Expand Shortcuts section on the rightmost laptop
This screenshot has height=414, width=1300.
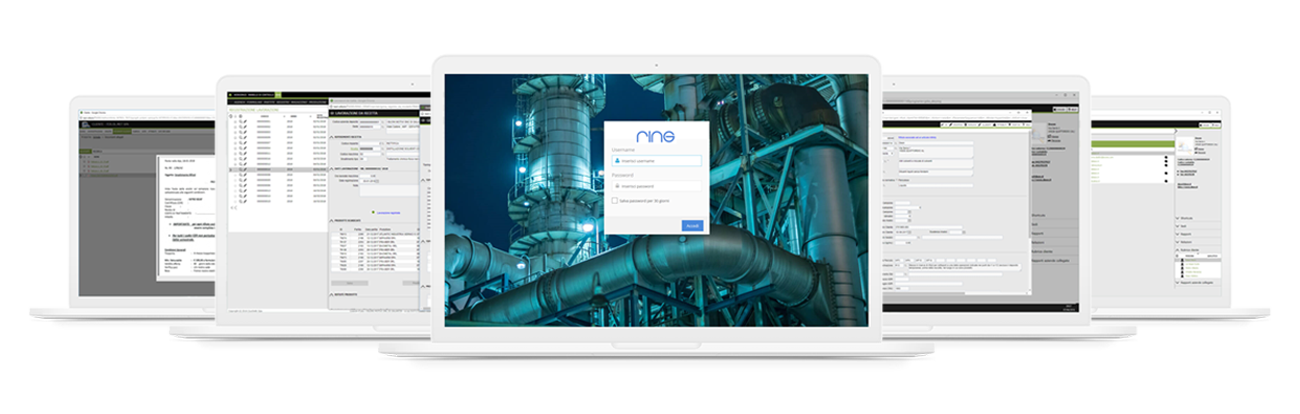point(1198,218)
